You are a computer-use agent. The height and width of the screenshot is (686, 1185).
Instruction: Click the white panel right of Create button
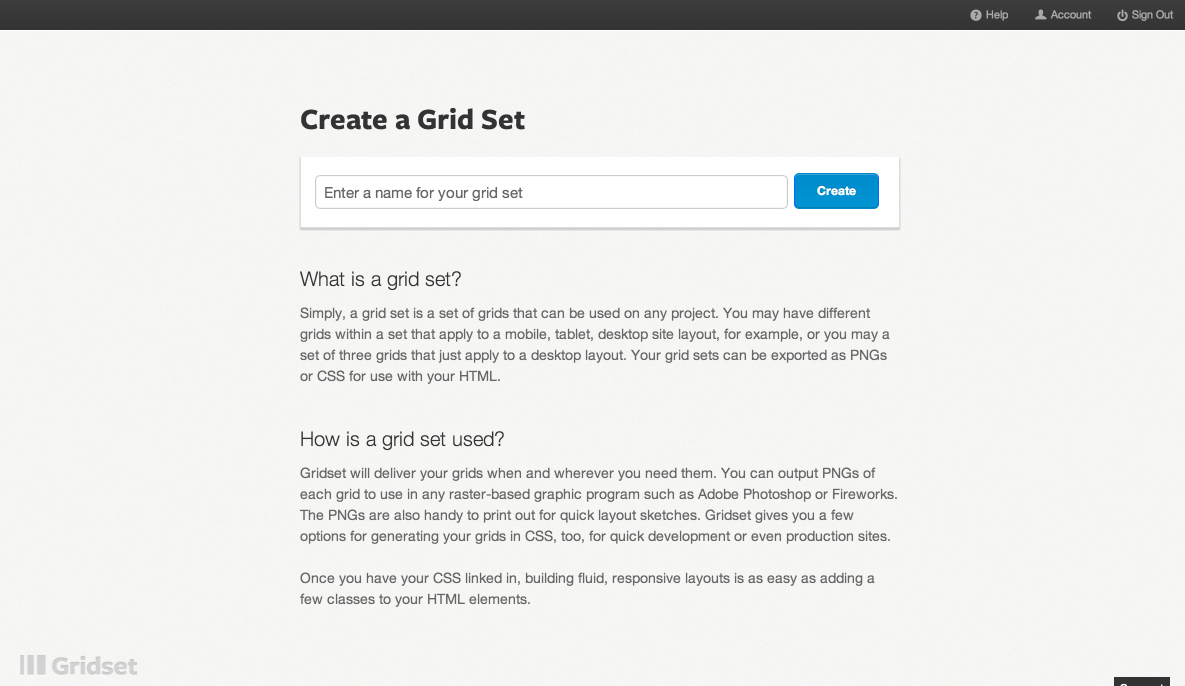(889, 192)
